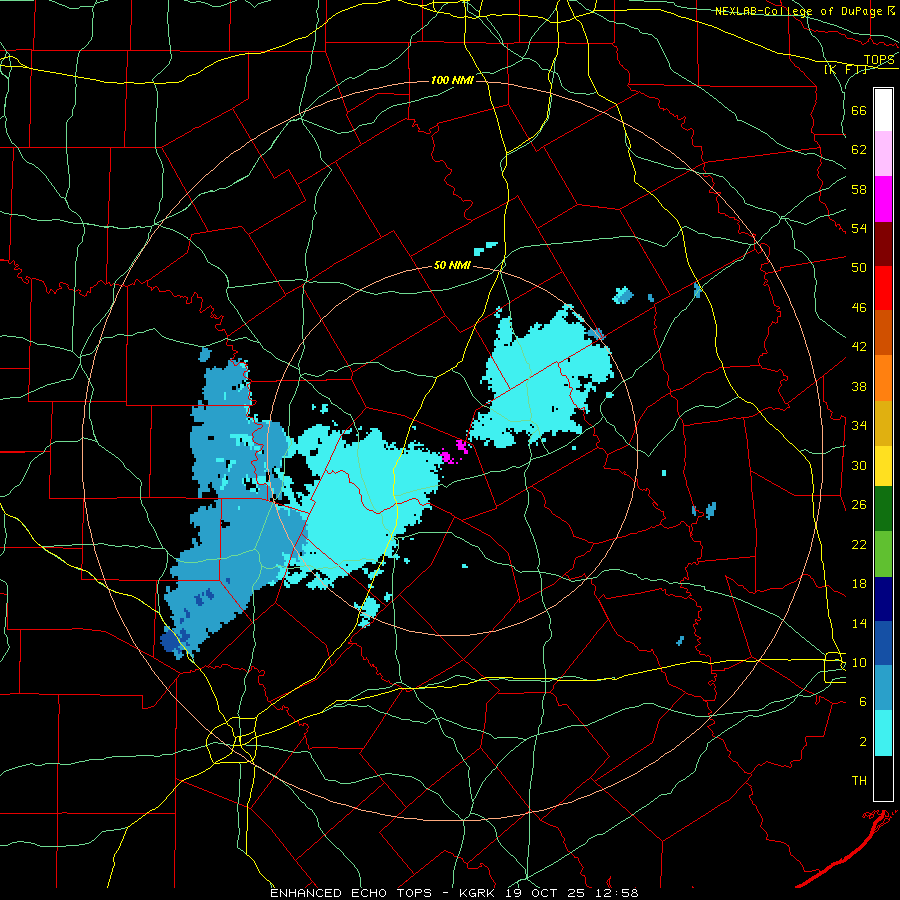
Task: Click the white 66 kft legend swatch
Action: [883, 110]
